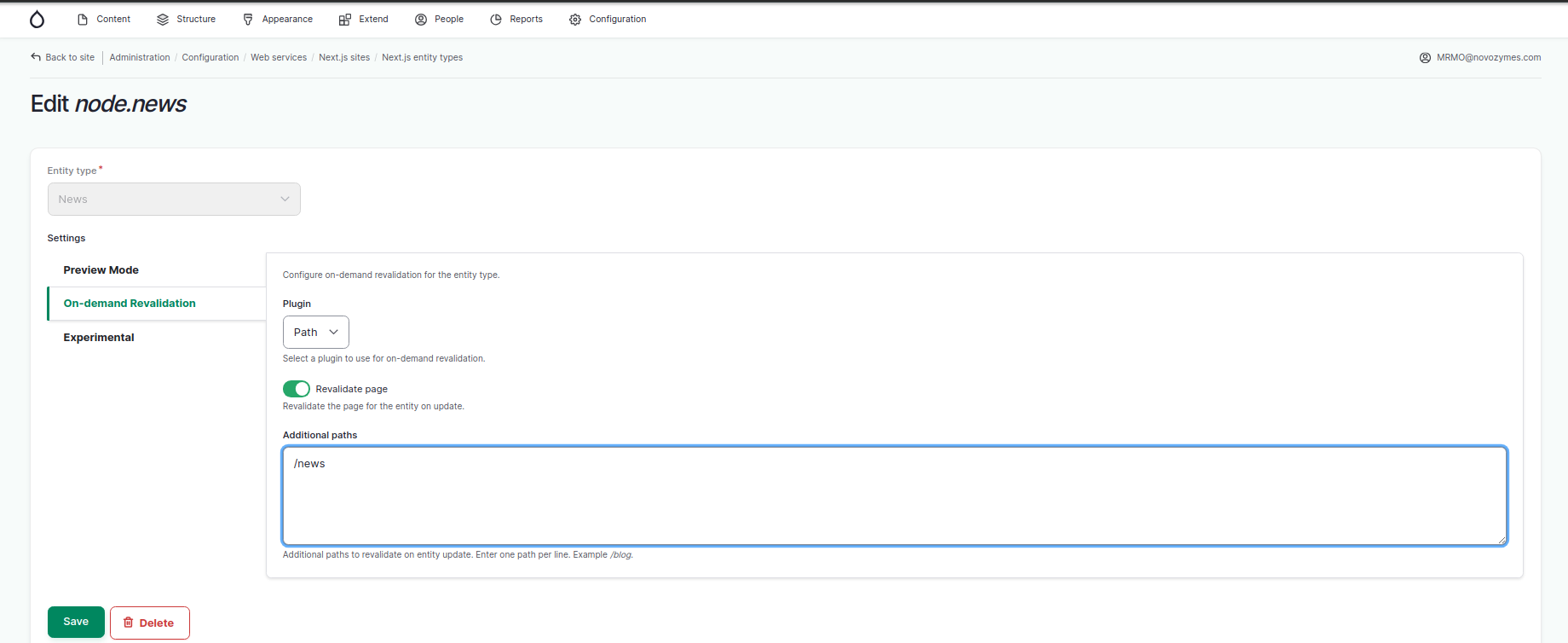Open the People menu
The image size is (1568, 643).
point(440,19)
